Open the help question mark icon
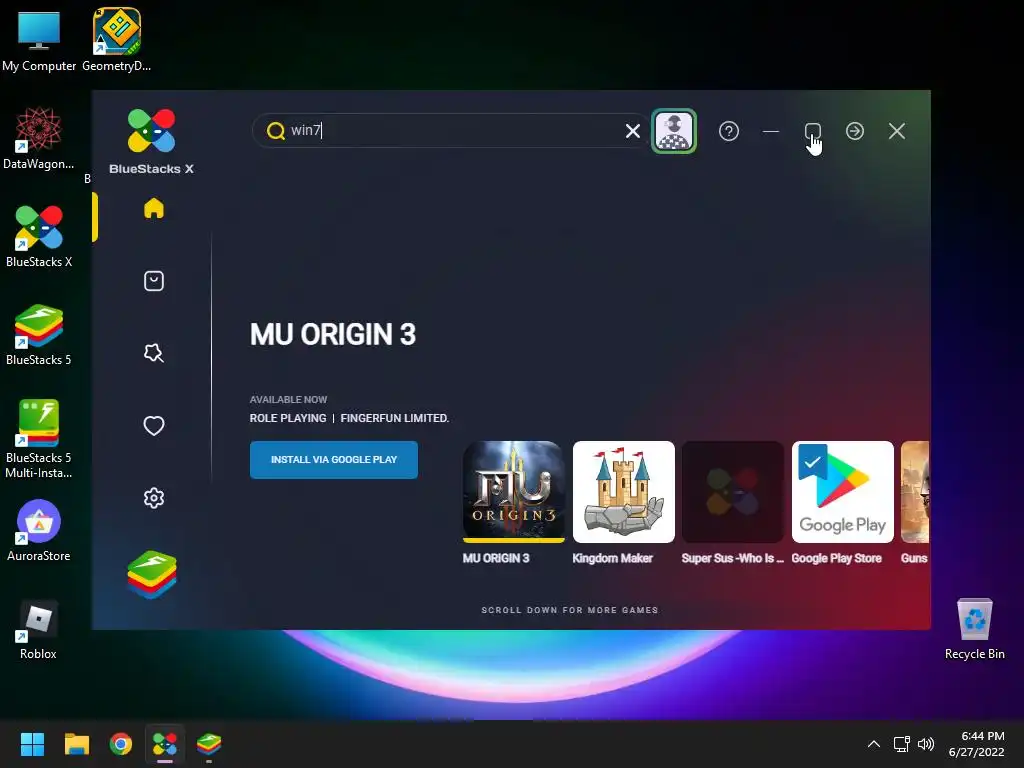This screenshot has width=1024, height=768. click(729, 131)
